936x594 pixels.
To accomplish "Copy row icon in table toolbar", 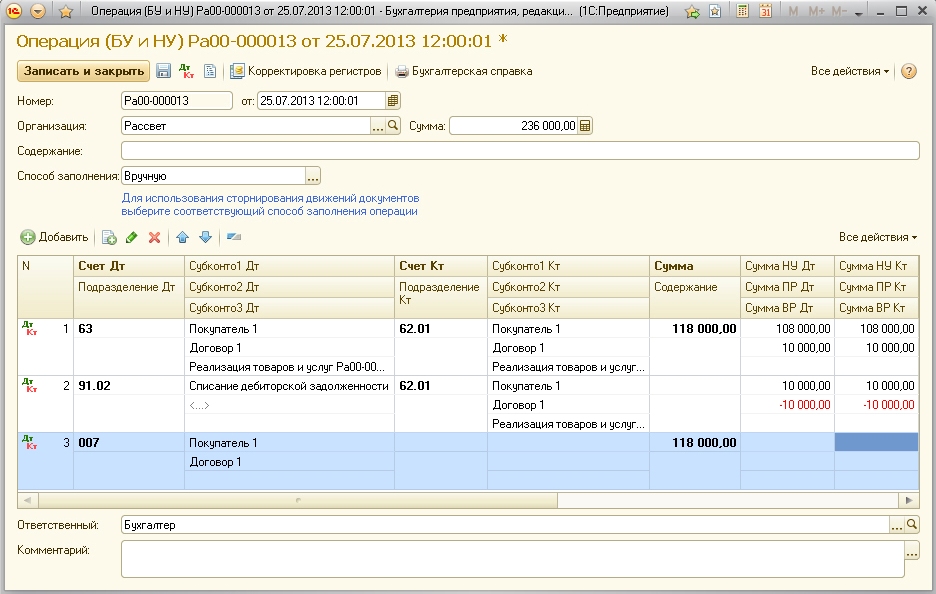I will tap(109, 237).
